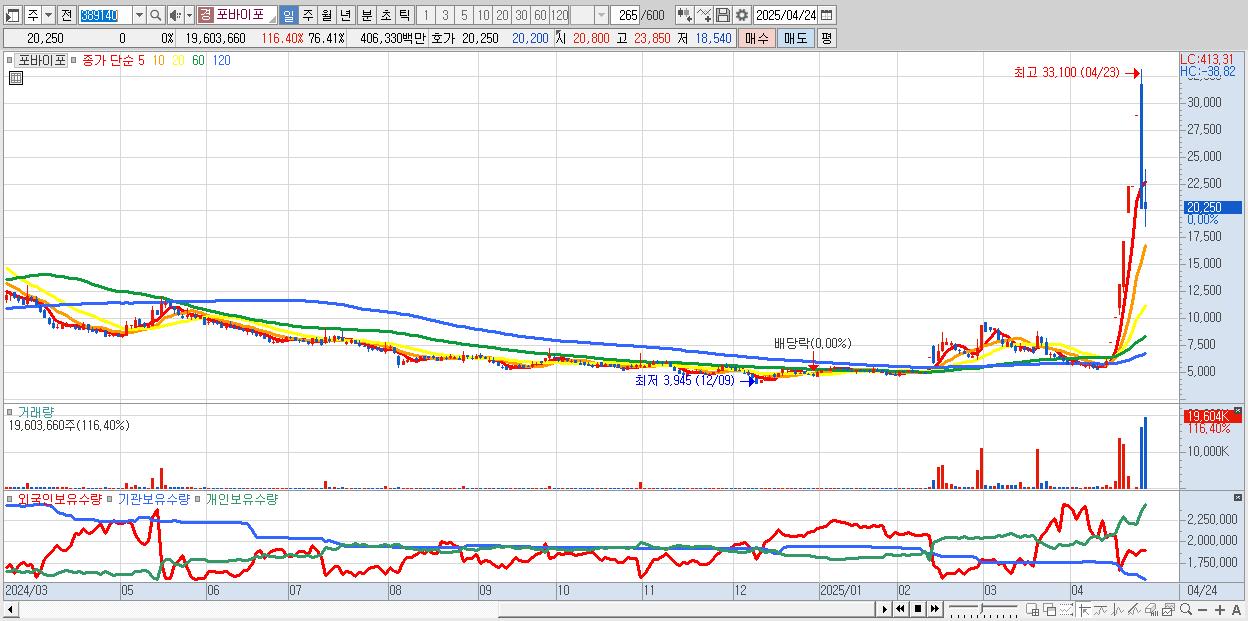The height and width of the screenshot is (621, 1248).
Task: Click the stop button in bottom controls
Action: pyautogui.click(x=917, y=609)
